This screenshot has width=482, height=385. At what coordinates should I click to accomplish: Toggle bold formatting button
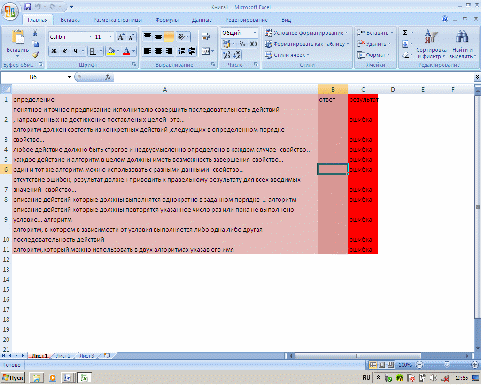coord(54,51)
